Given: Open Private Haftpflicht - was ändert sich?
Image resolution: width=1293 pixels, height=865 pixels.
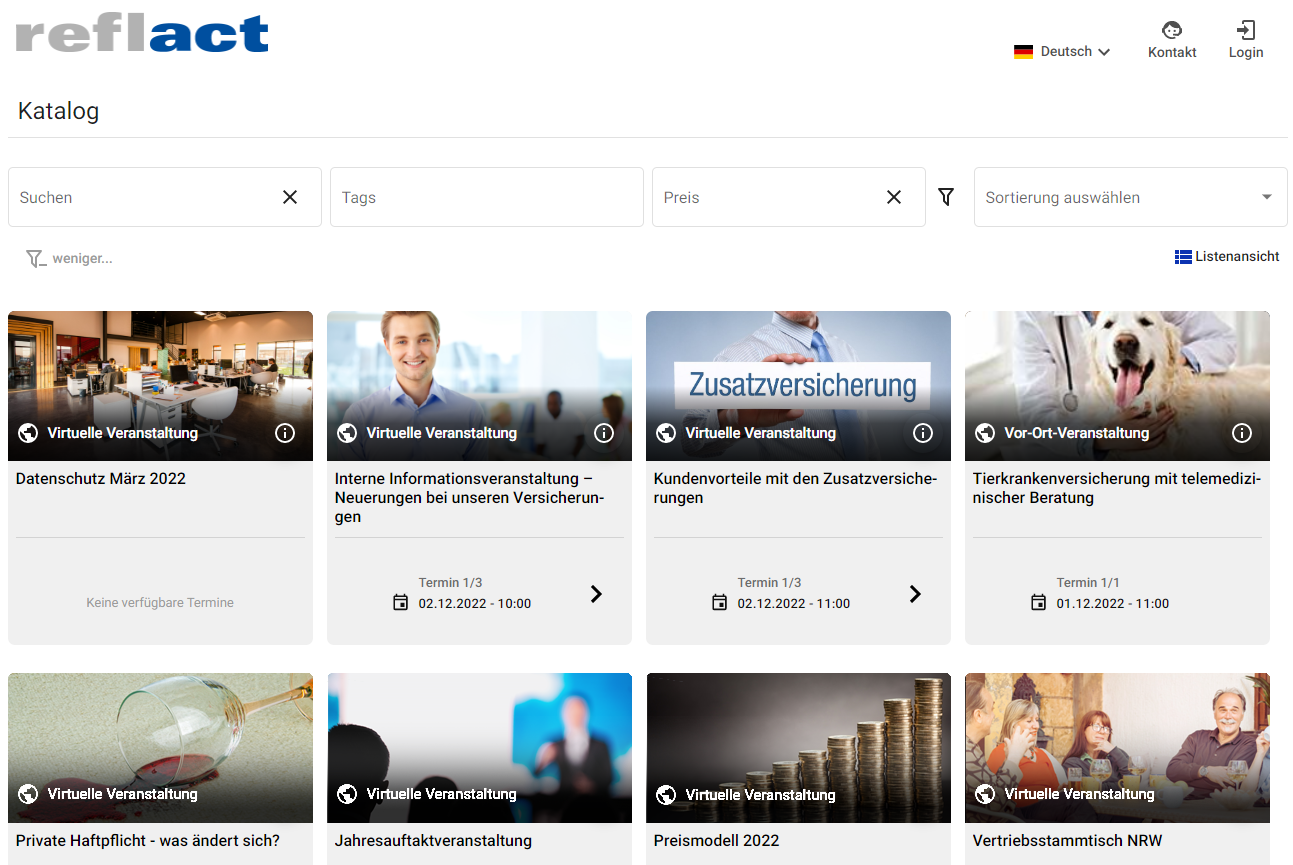Looking at the screenshot, I should point(148,841).
